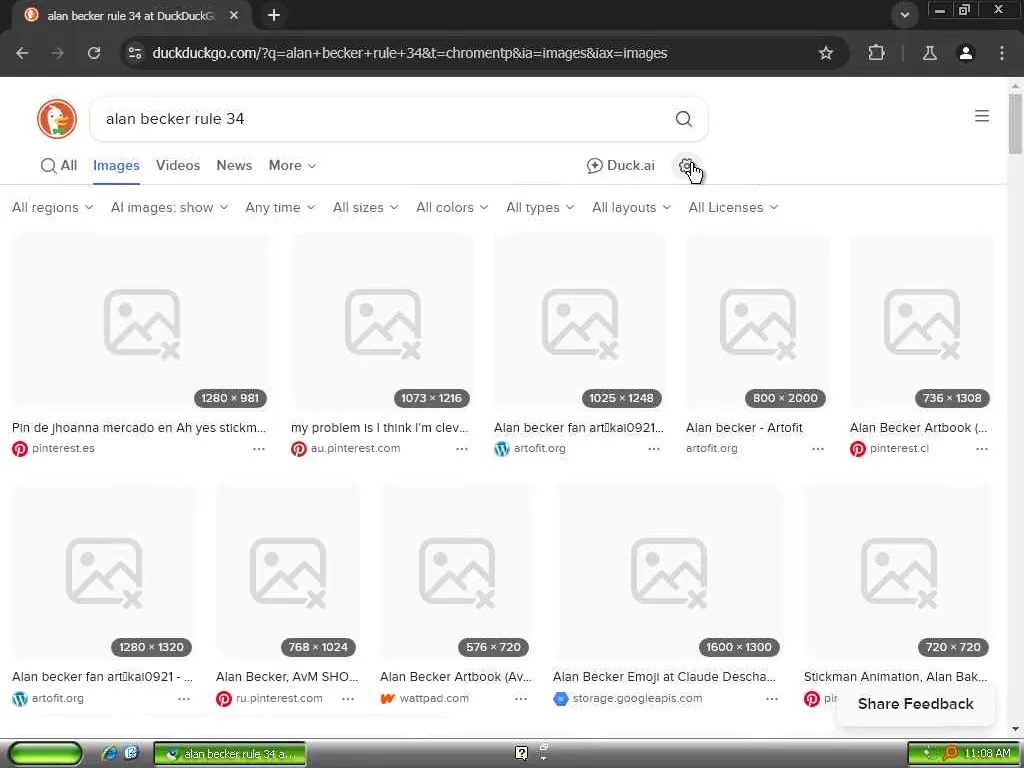Open search settings gear icon
The image size is (1024, 768).
(x=686, y=166)
